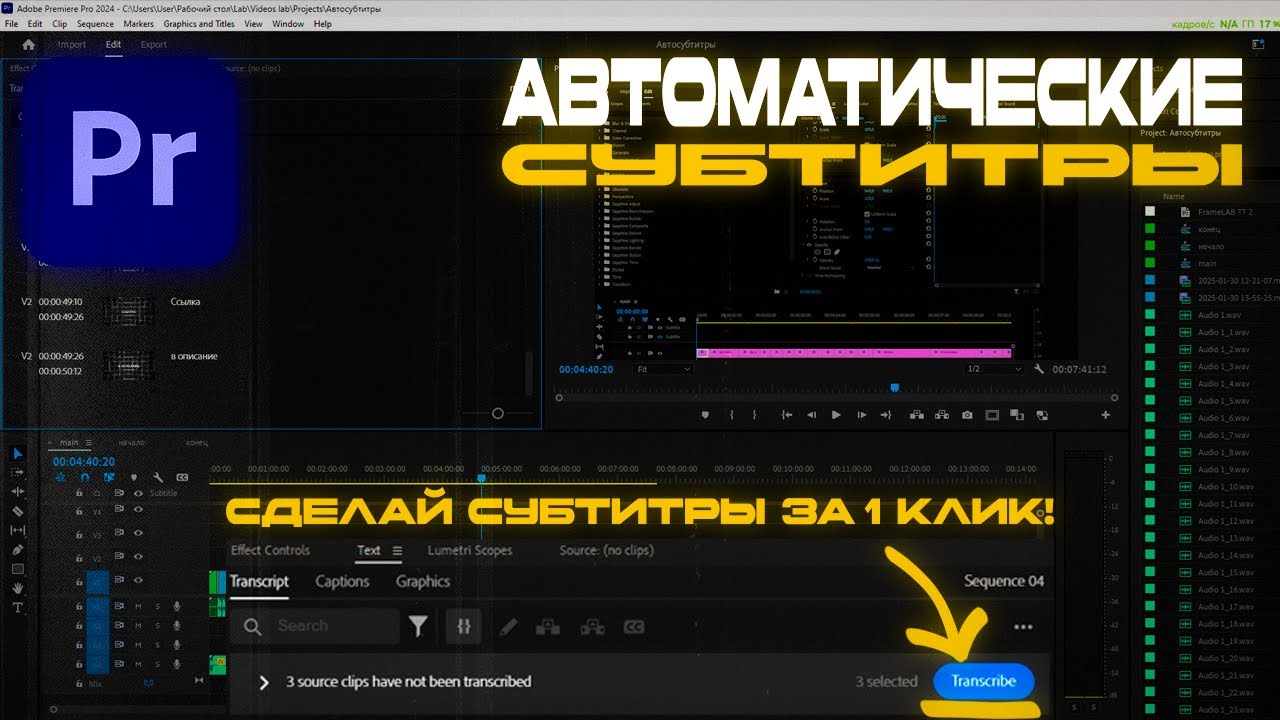Click the caption panel zoom slider handle
The height and width of the screenshot is (720, 1280).
[498, 413]
